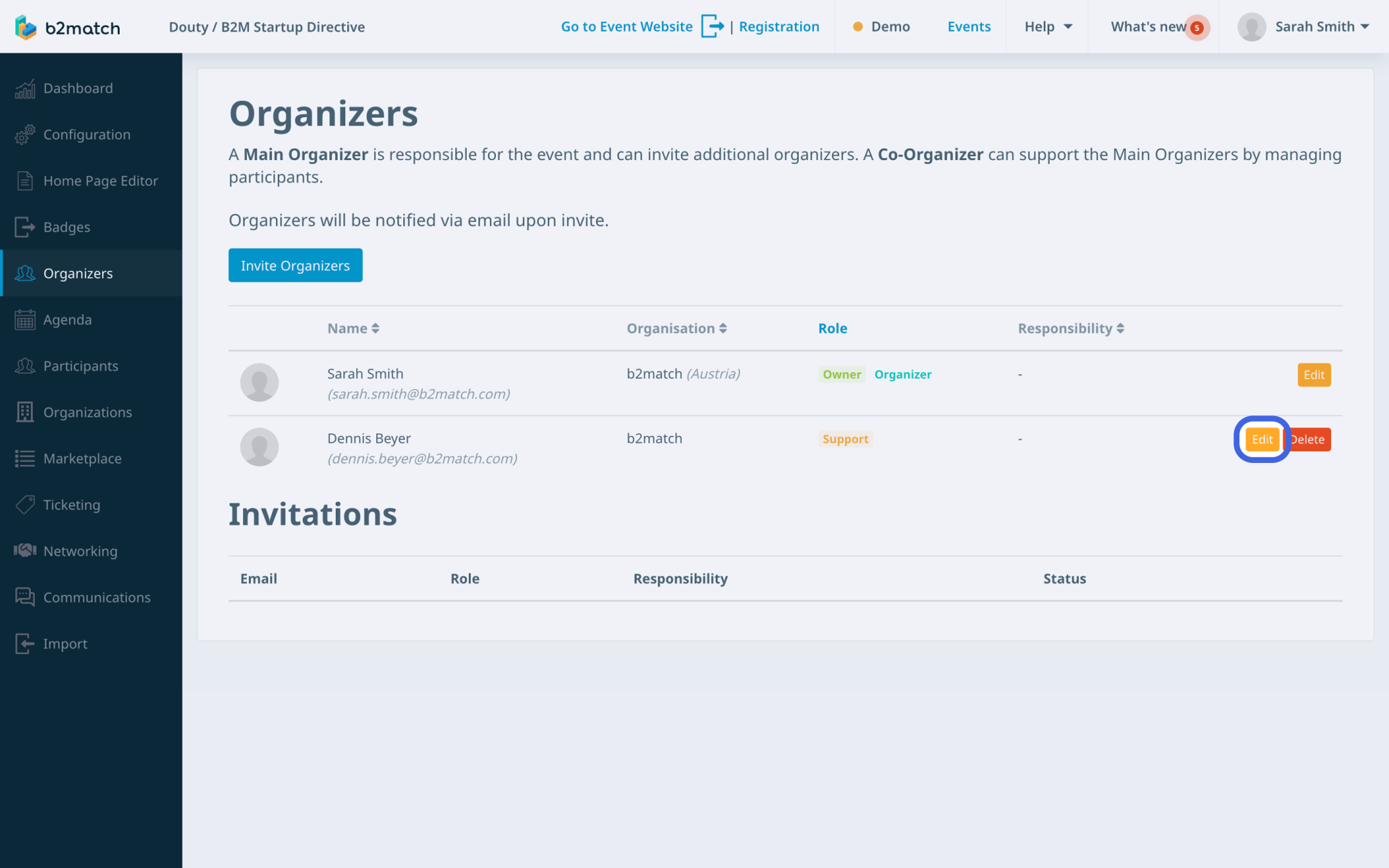Viewport: 1389px width, 868px height.
Task: Edit Dennis Beyer's organizer entry
Action: coord(1262,439)
